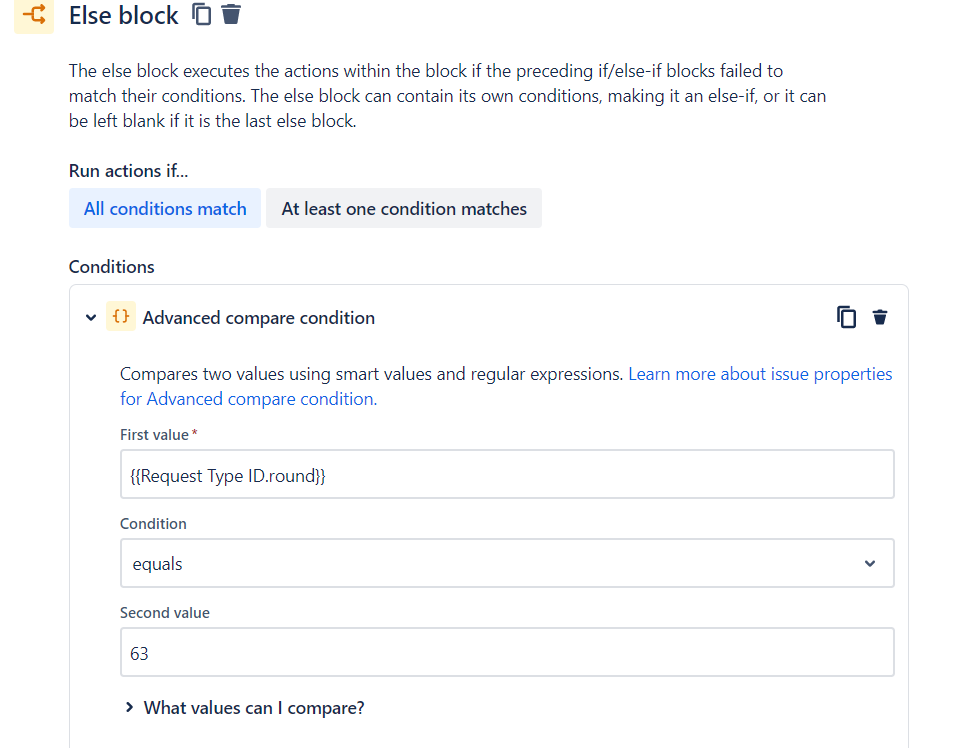Screen dimensions: 961x748
Task: Click the First value input field
Action: coord(507,475)
